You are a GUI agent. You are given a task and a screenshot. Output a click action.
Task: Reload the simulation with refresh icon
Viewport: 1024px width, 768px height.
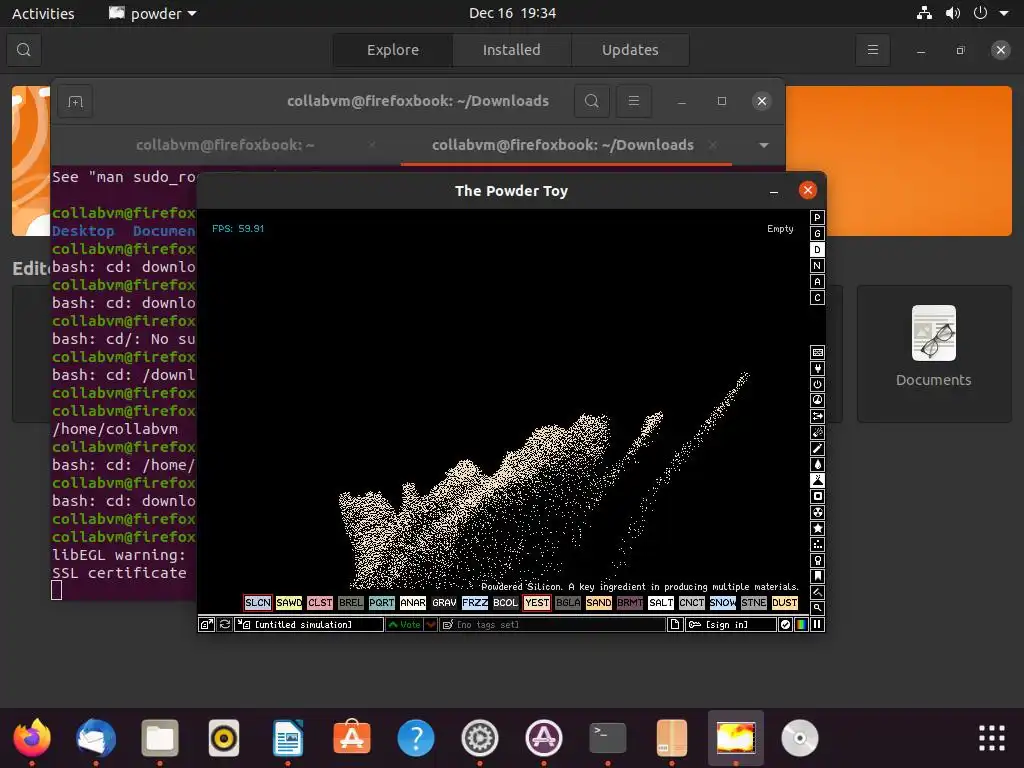pyautogui.click(x=225, y=624)
